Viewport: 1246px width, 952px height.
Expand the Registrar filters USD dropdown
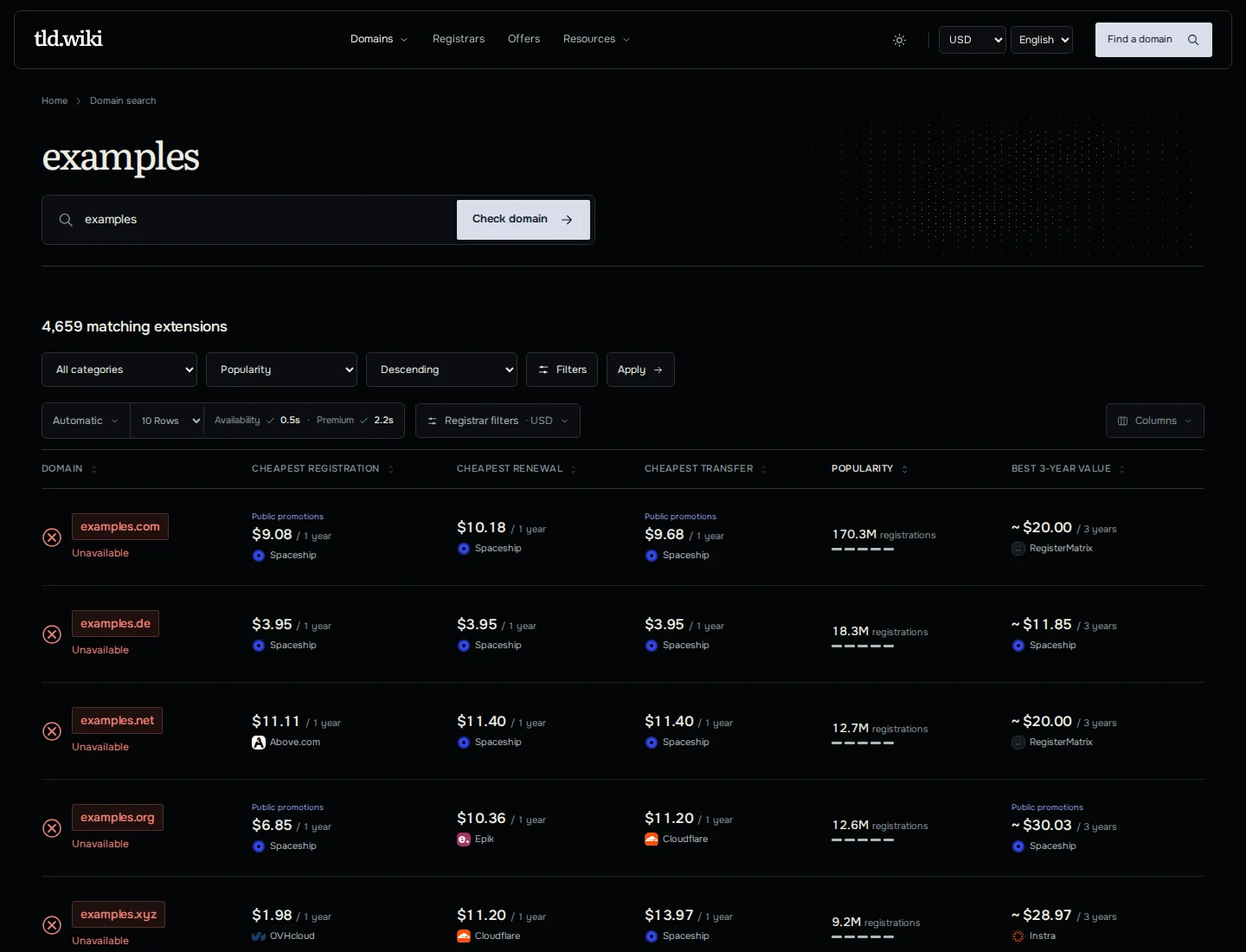pyautogui.click(x=498, y=421)
